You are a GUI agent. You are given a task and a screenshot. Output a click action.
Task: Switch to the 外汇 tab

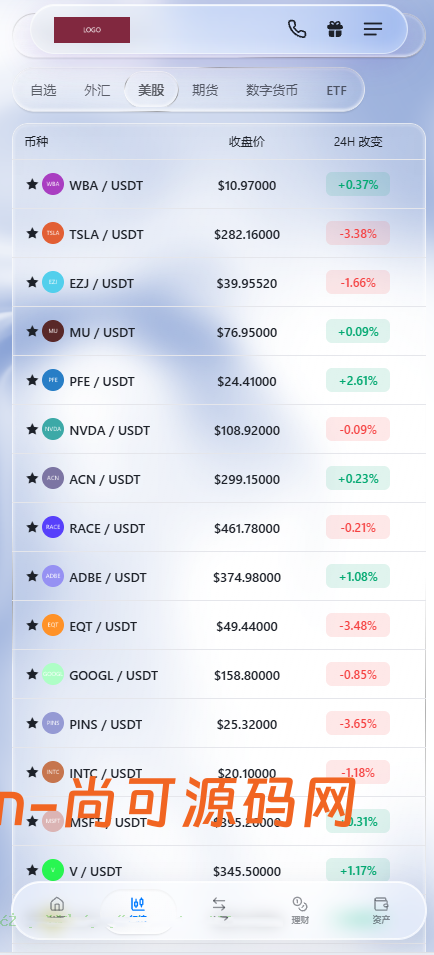[97, 90]
